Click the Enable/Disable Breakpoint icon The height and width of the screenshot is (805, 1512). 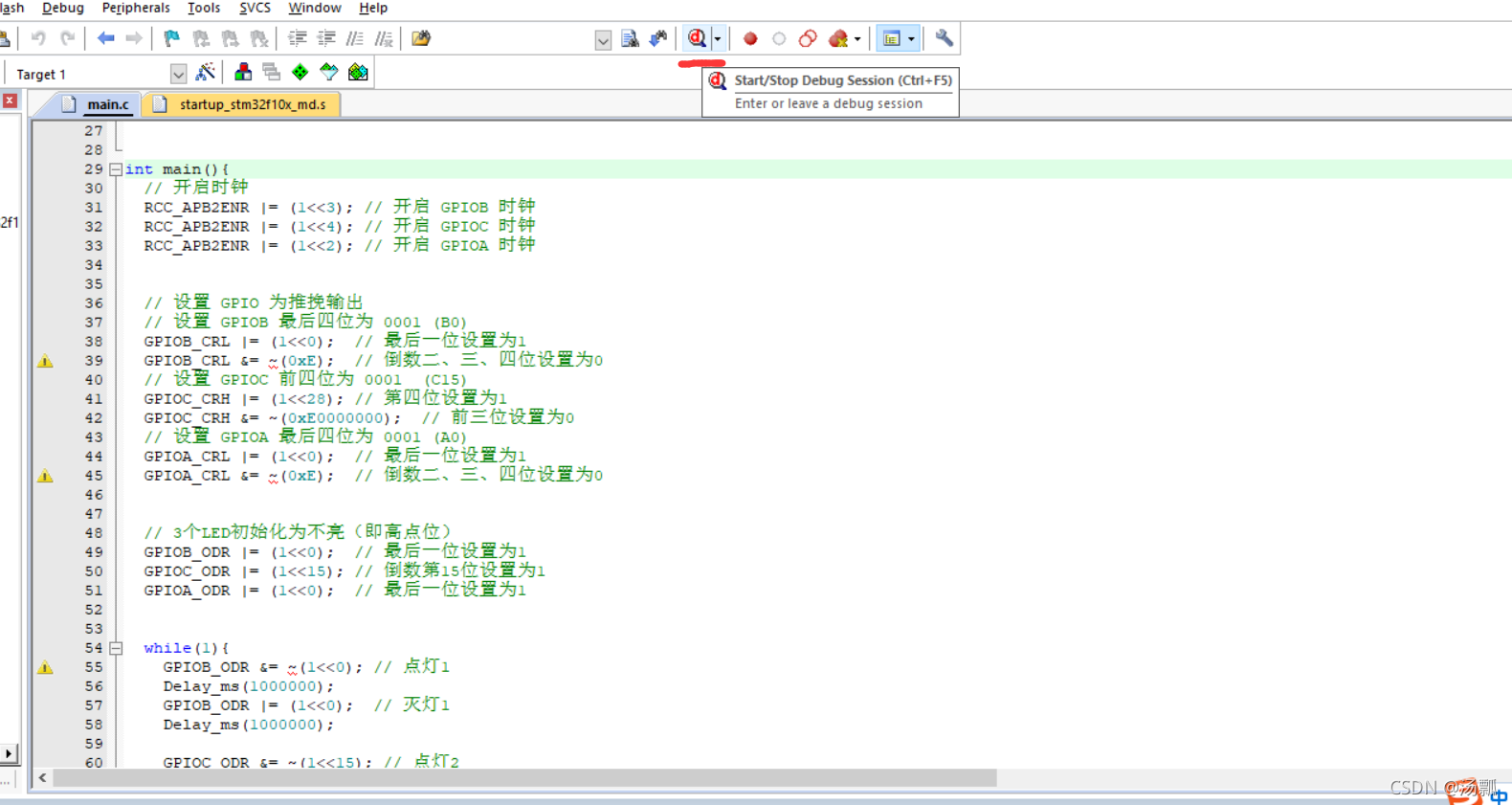(x=779, y=38)
